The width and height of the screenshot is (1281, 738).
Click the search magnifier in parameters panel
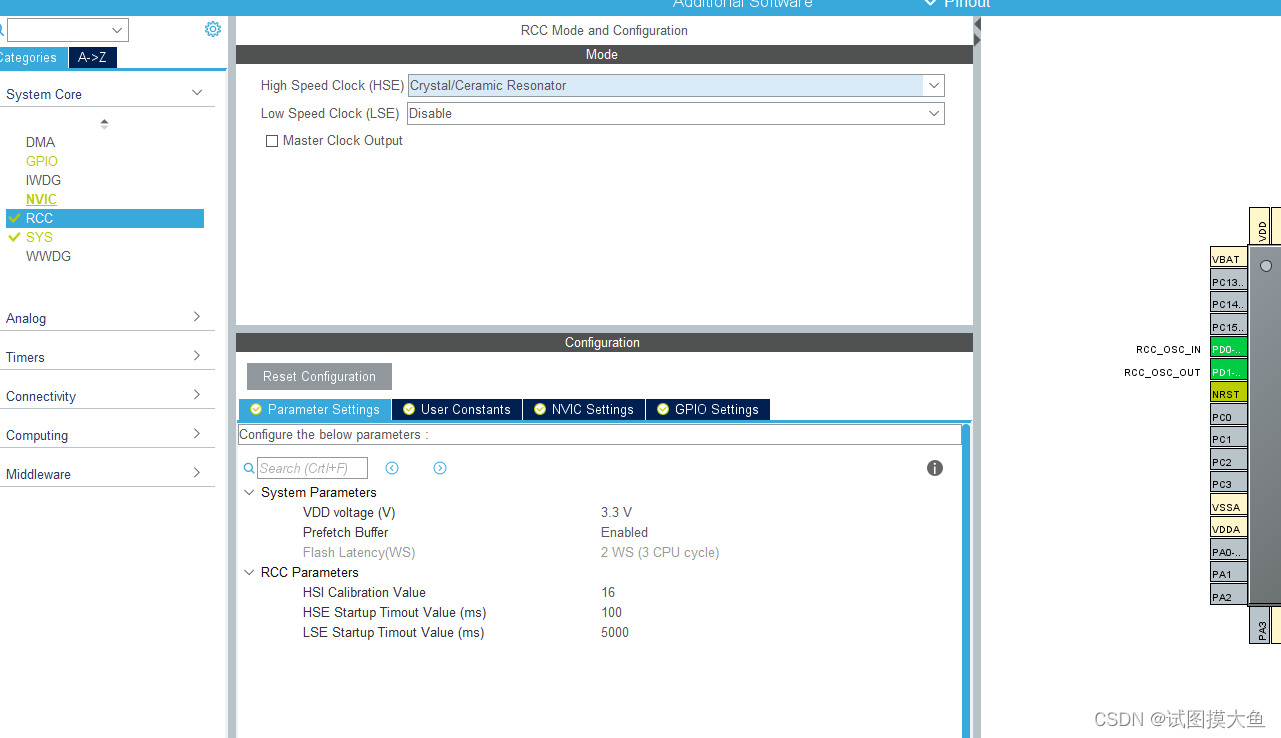click(247, 467)
